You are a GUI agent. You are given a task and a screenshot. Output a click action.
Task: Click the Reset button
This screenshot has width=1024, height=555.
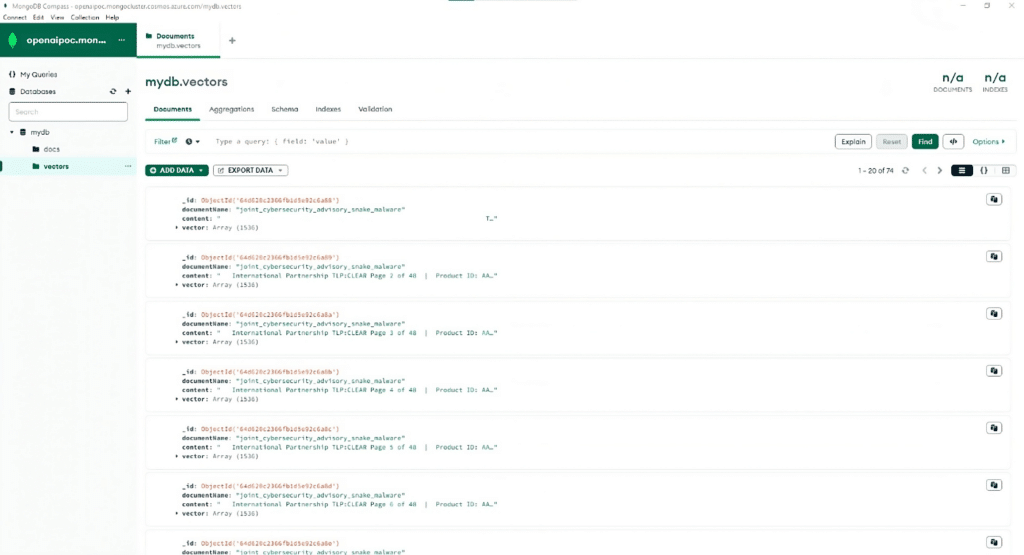[x=891, y=142]
